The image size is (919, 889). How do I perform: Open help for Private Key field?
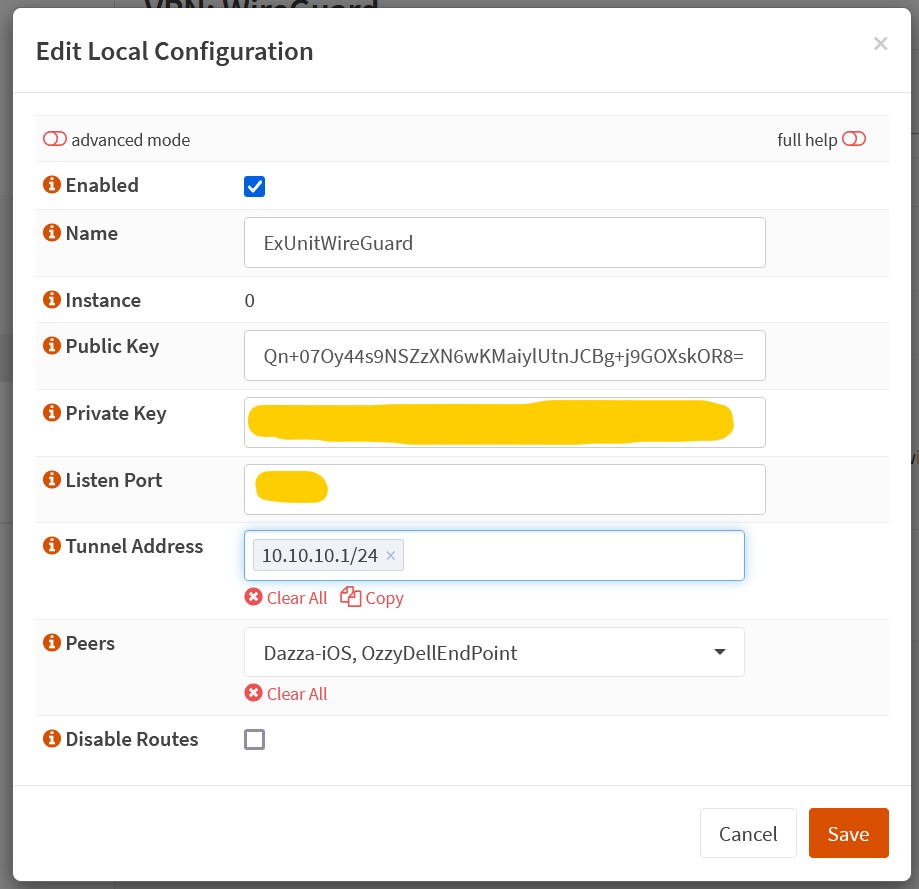(x=51, y=413)
